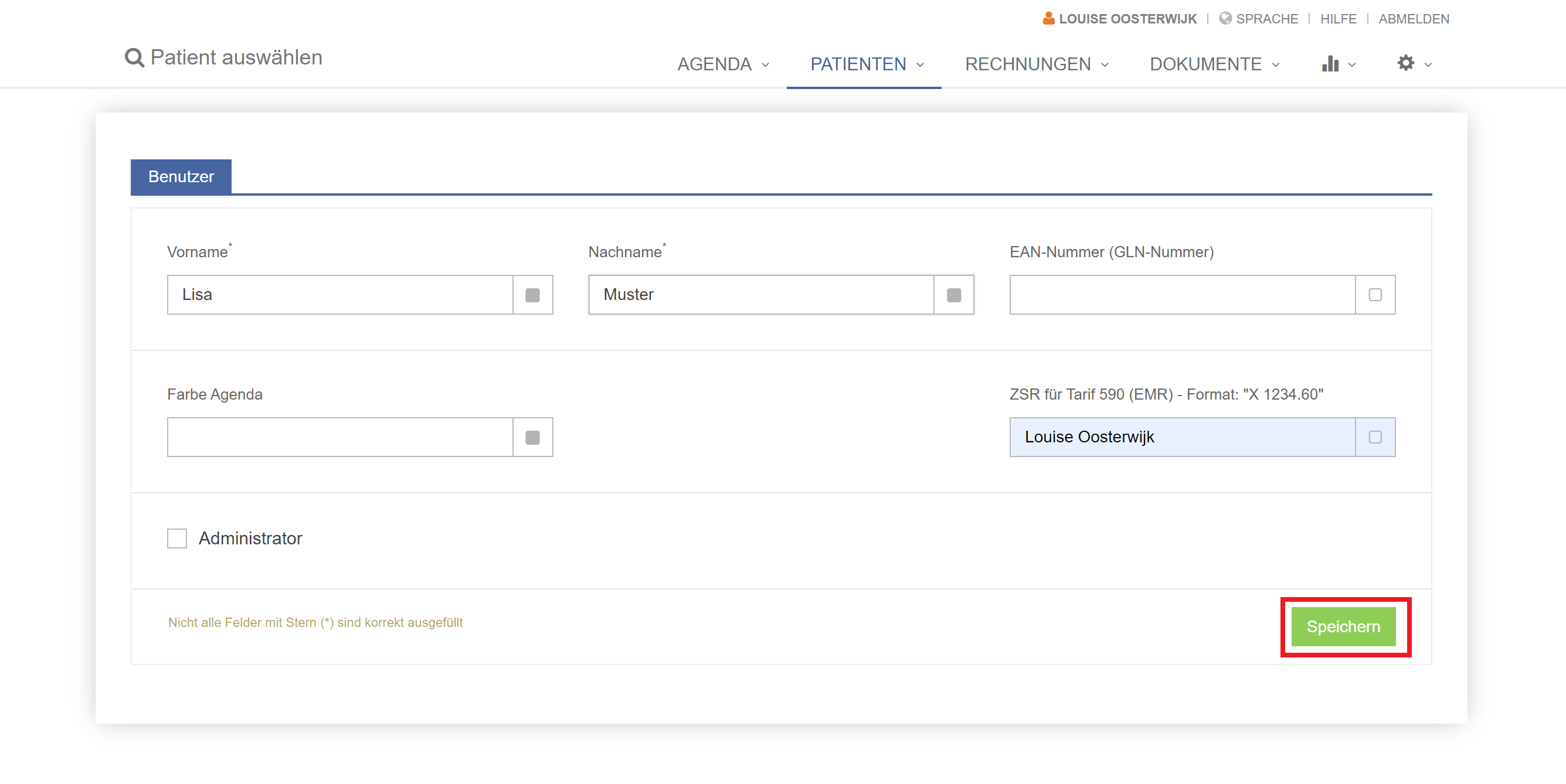Expand the chevron next to statistics icon
The width and height of the screenshot is (1566, 784).
point(1352,64)
